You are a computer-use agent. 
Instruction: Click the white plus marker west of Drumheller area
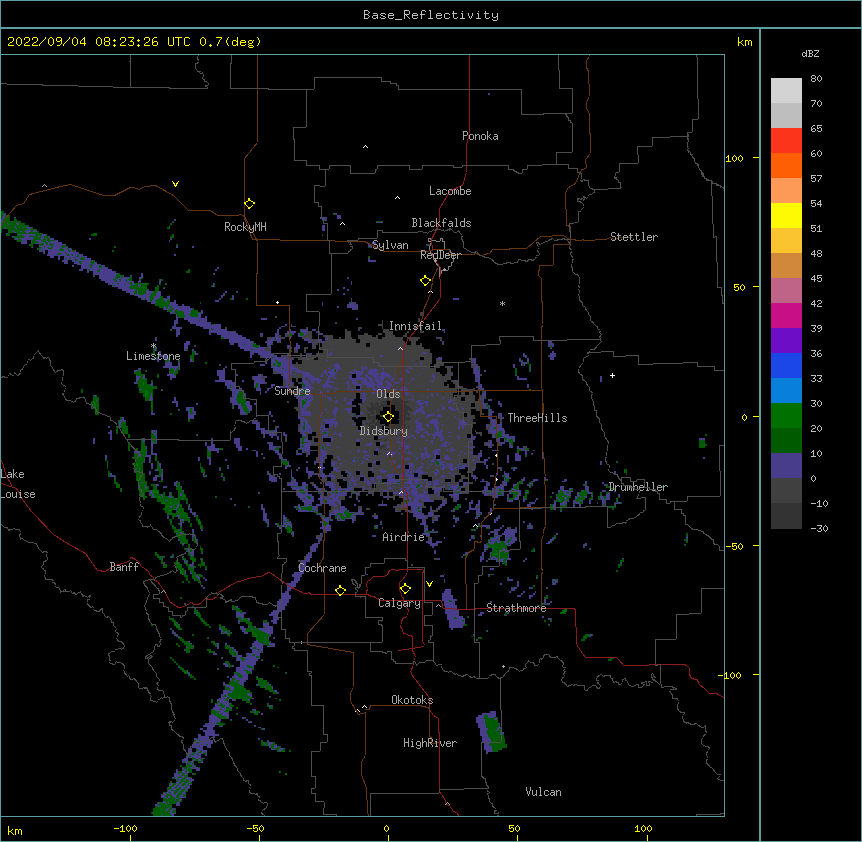point(612,375)
